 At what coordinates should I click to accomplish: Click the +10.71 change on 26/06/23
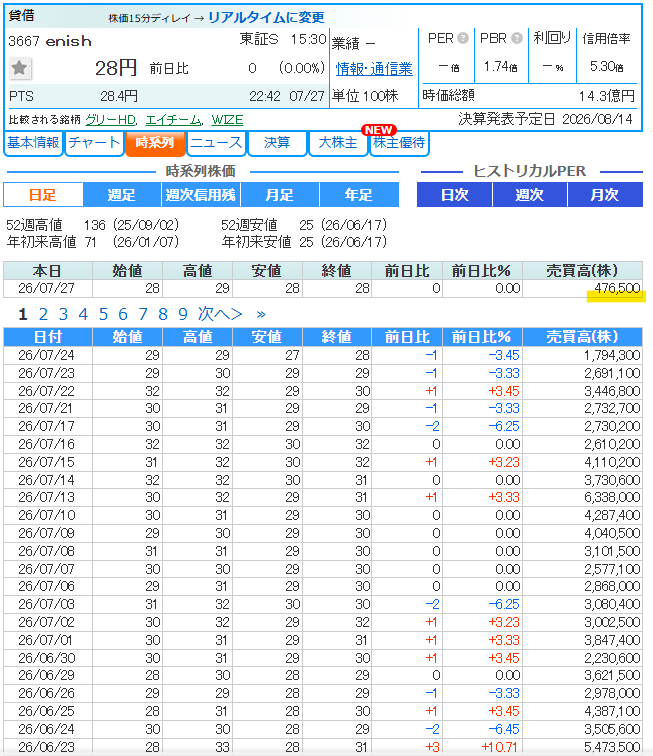[x=500, y=747]
